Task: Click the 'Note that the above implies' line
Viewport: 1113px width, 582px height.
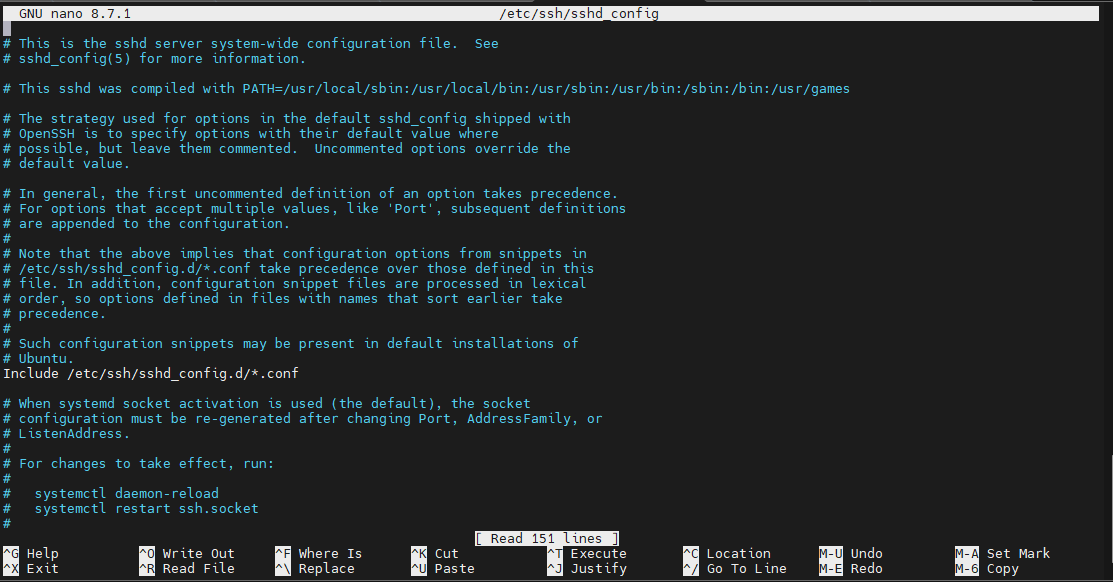Action: click(x=295, y=253)
